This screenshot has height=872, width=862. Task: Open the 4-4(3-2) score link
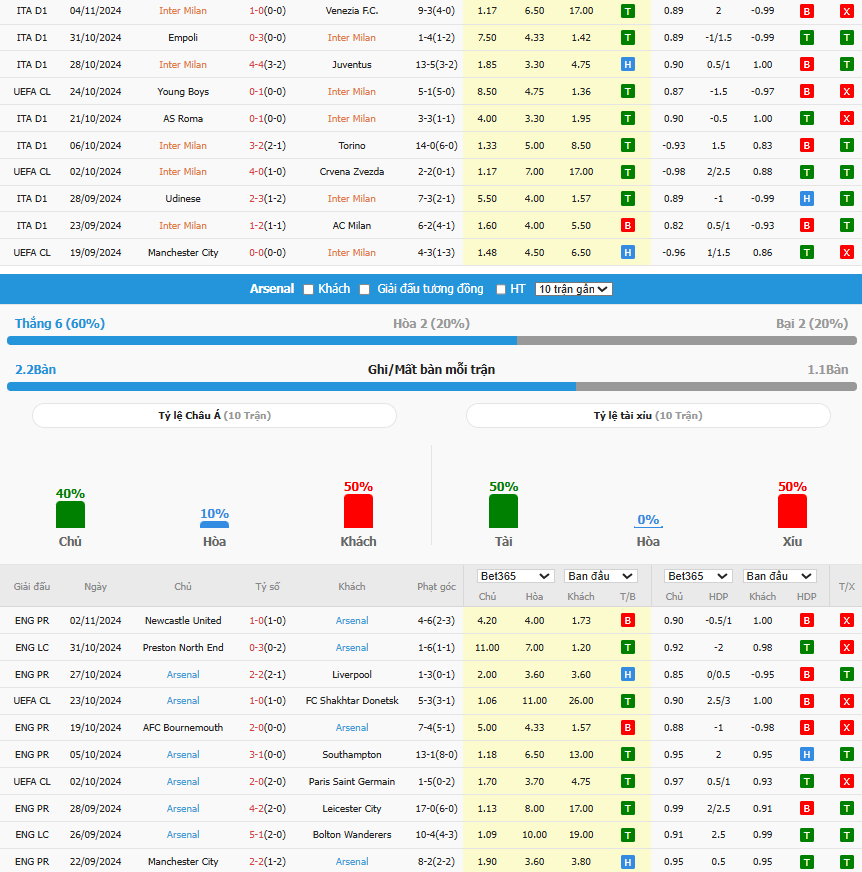click(267, 65)
